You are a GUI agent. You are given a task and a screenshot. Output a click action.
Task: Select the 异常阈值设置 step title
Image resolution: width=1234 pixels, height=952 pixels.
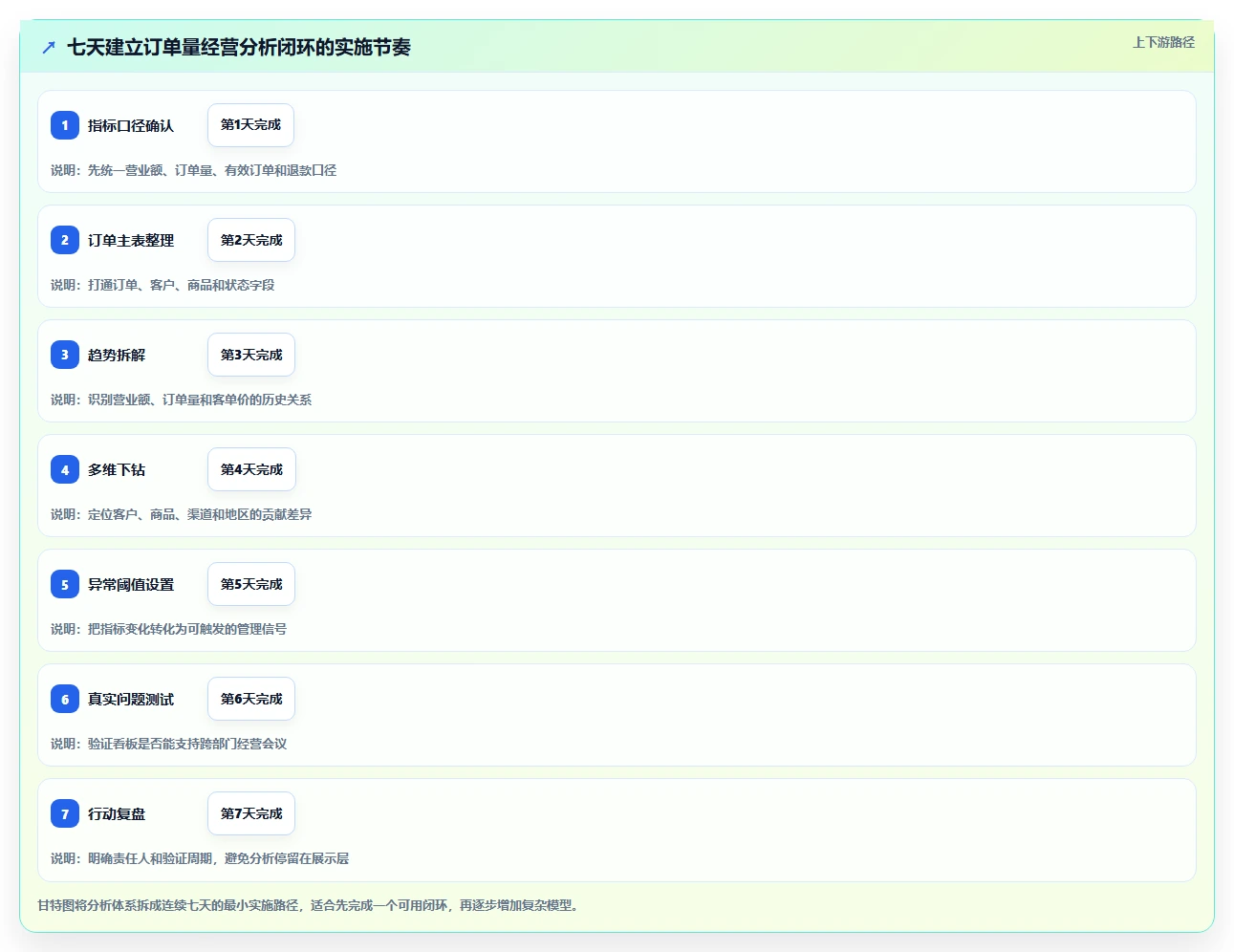(131, 584)
